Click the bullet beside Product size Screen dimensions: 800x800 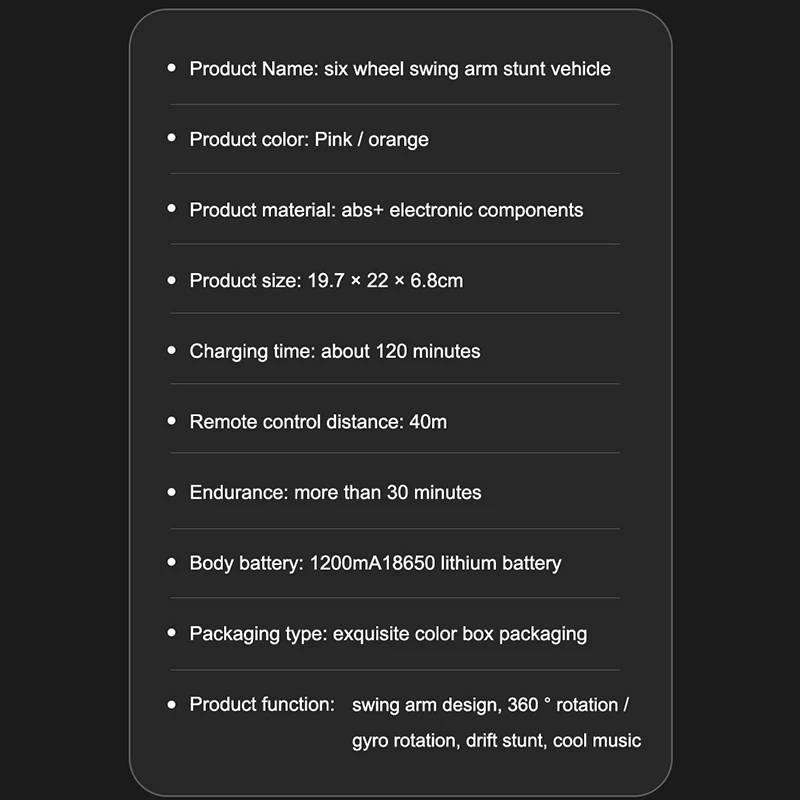[171, 280]
